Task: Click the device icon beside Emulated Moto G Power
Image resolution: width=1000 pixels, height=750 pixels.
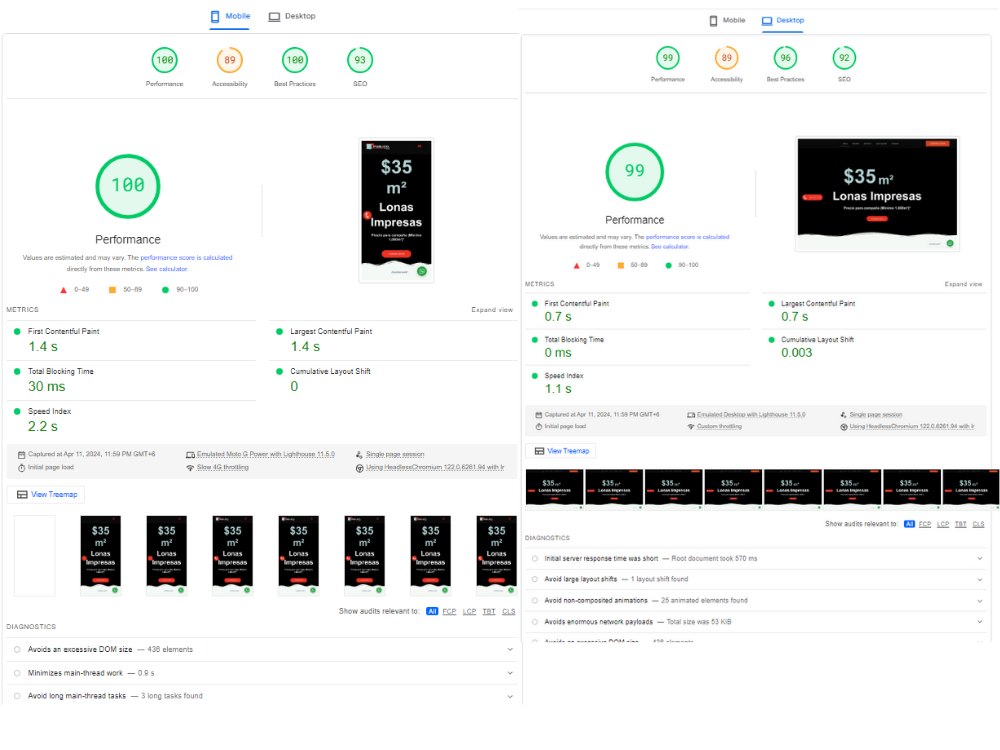Action: [x=190, y=455]
